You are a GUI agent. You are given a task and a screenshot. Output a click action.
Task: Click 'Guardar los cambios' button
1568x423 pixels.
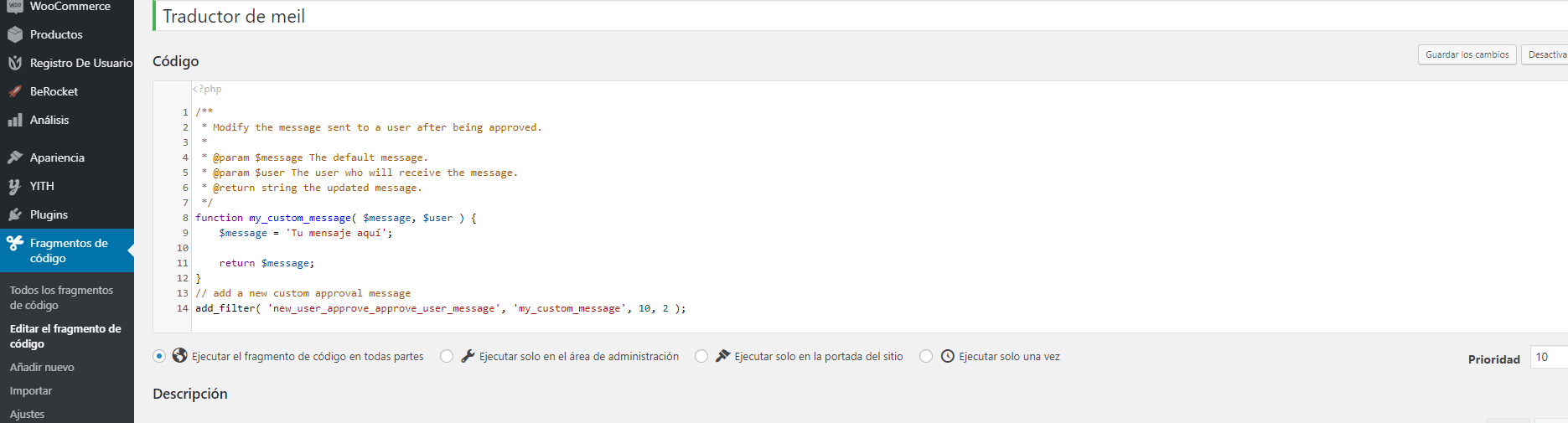pyautogui.click(x=1467, y=54)
